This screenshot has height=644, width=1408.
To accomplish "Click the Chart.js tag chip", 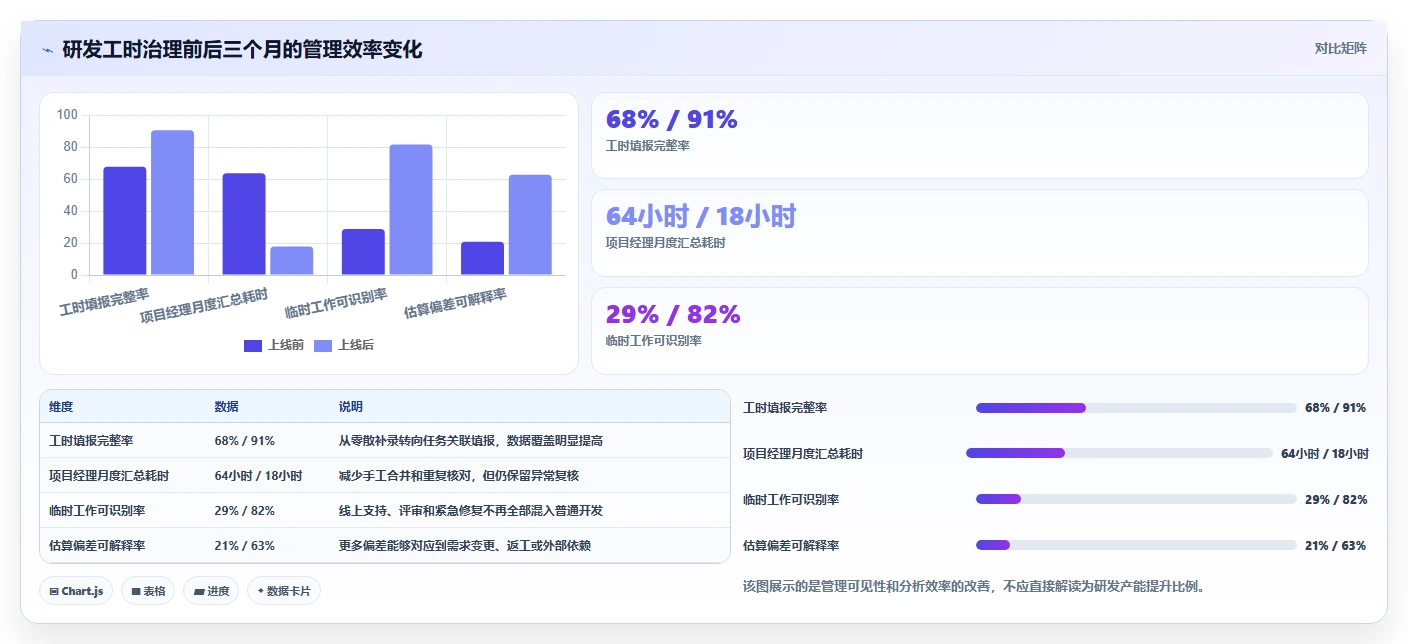I will click(76, 591).
